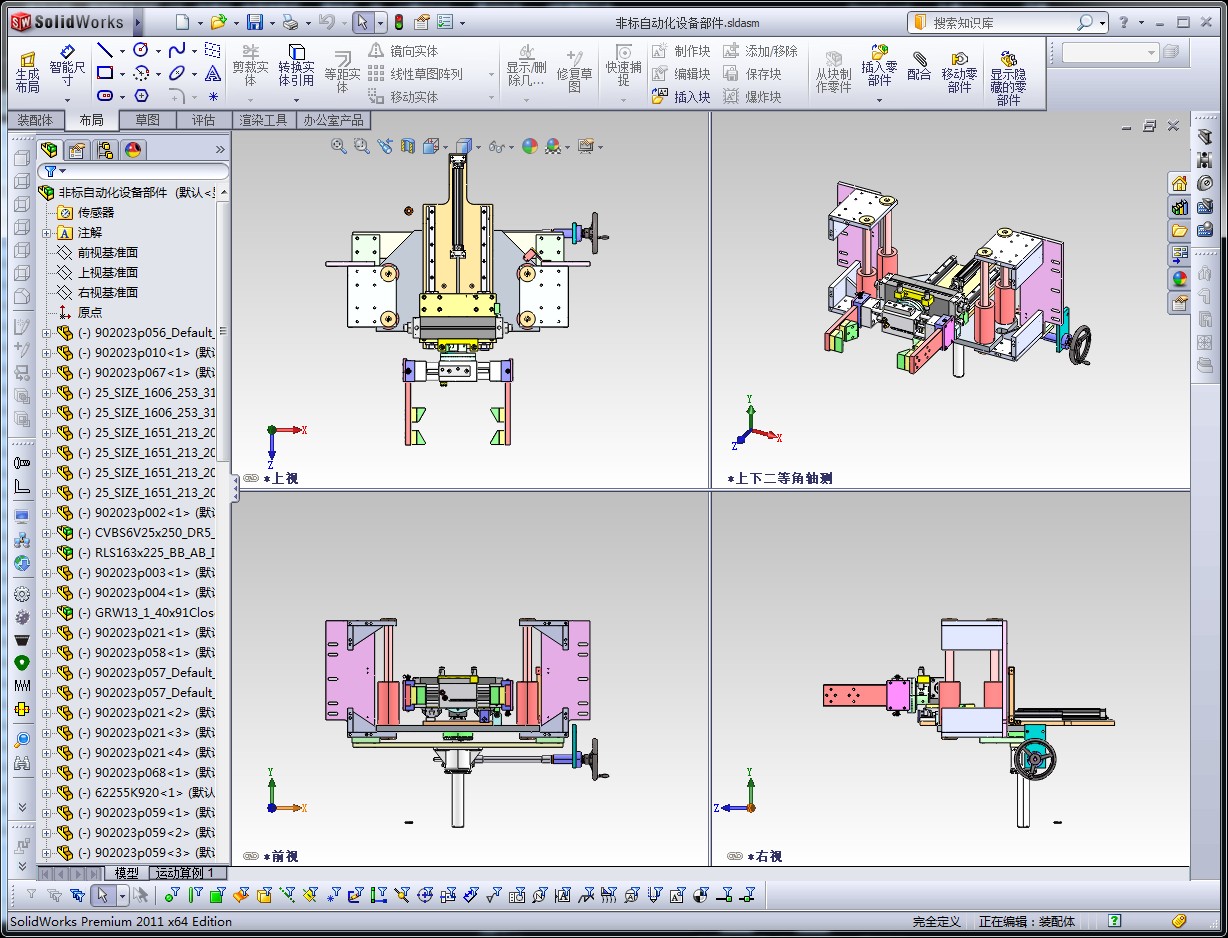Expand the FeatureManager tabs chevron
Viewport: 1228px width, 938px height.
(220, 150)
